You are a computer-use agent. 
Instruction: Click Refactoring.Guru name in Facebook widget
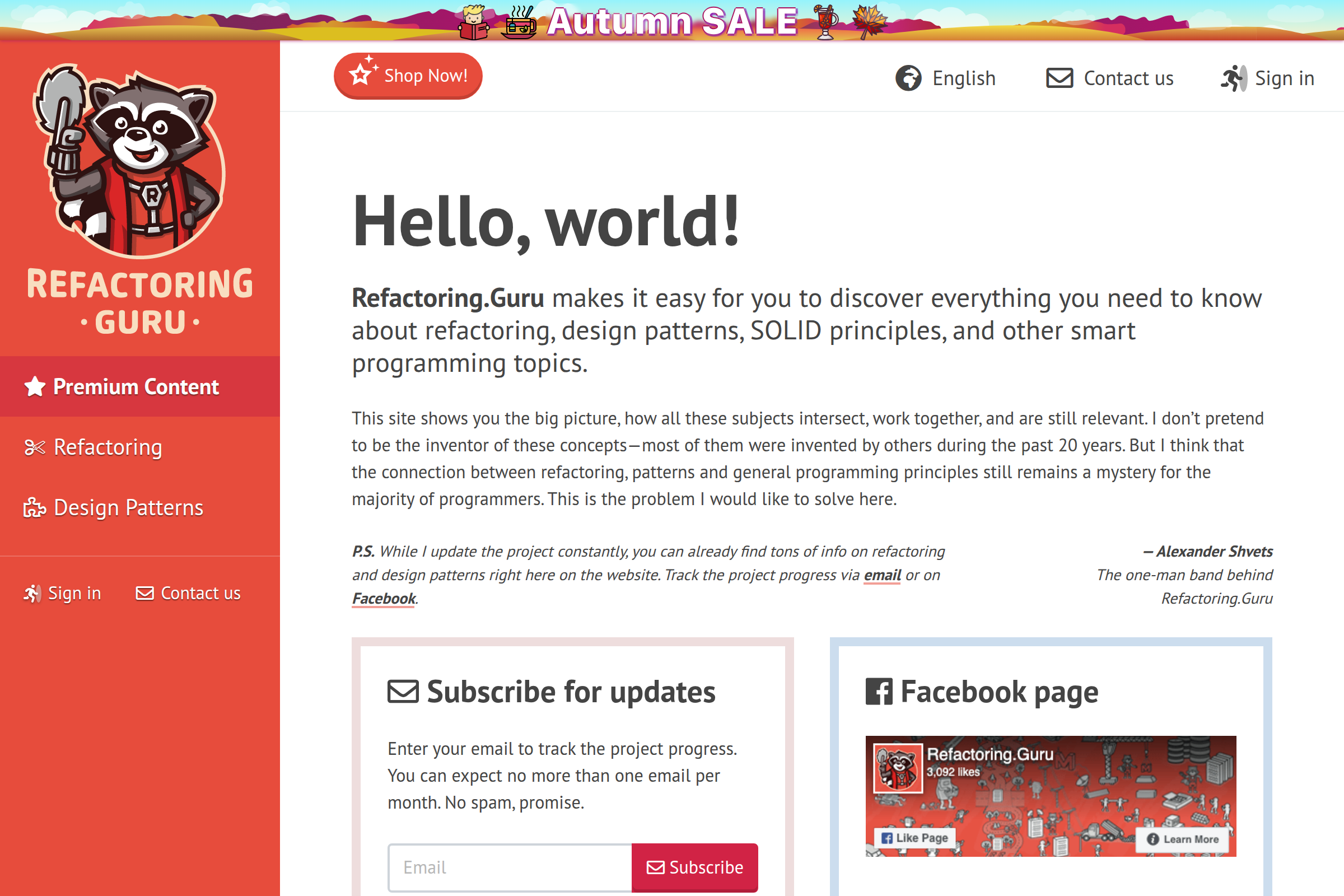coord(990,754)
